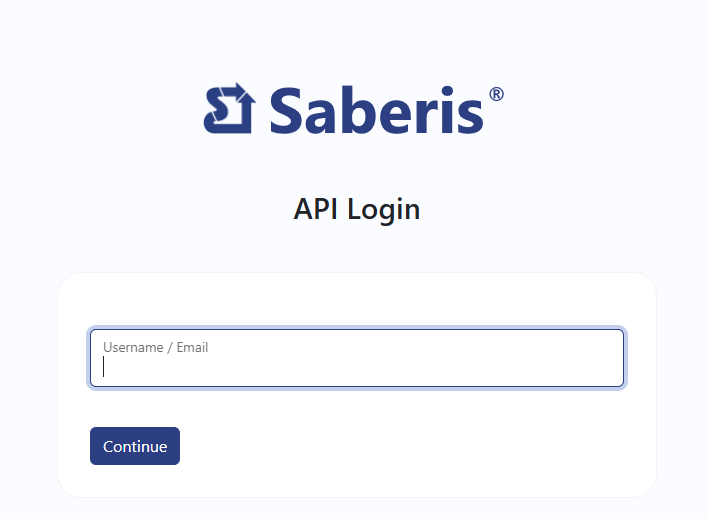Click the blinking text cursor in the field
Image resolution: width=709 pixels, height=519 pixels.
coord(104,367)
